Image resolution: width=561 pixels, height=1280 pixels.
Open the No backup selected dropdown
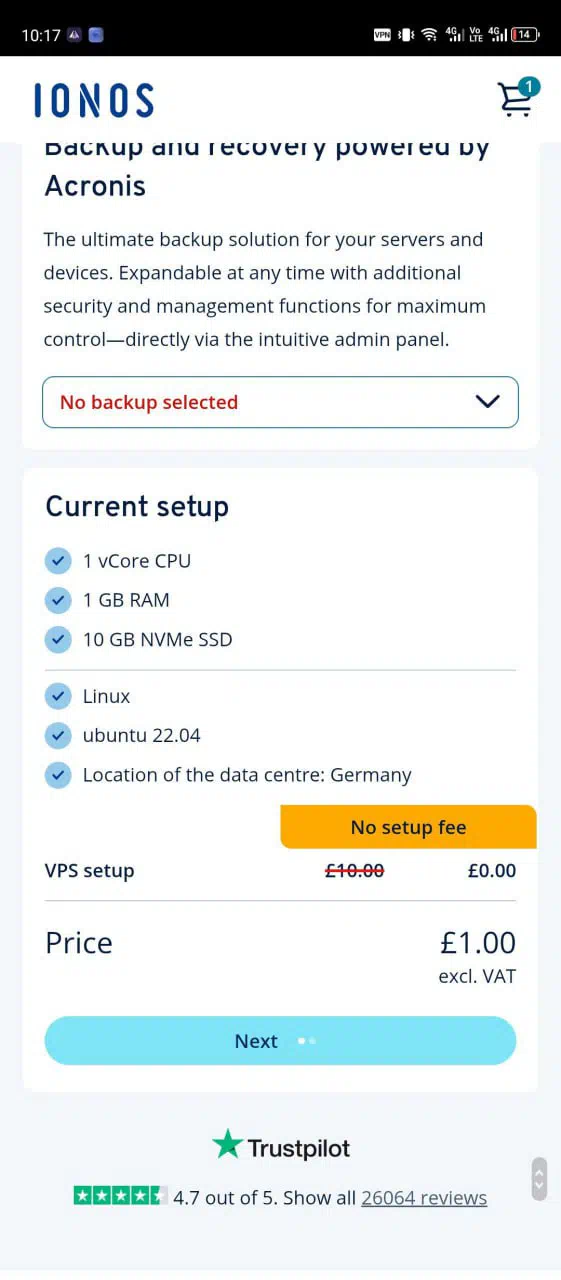pos(280,402)
